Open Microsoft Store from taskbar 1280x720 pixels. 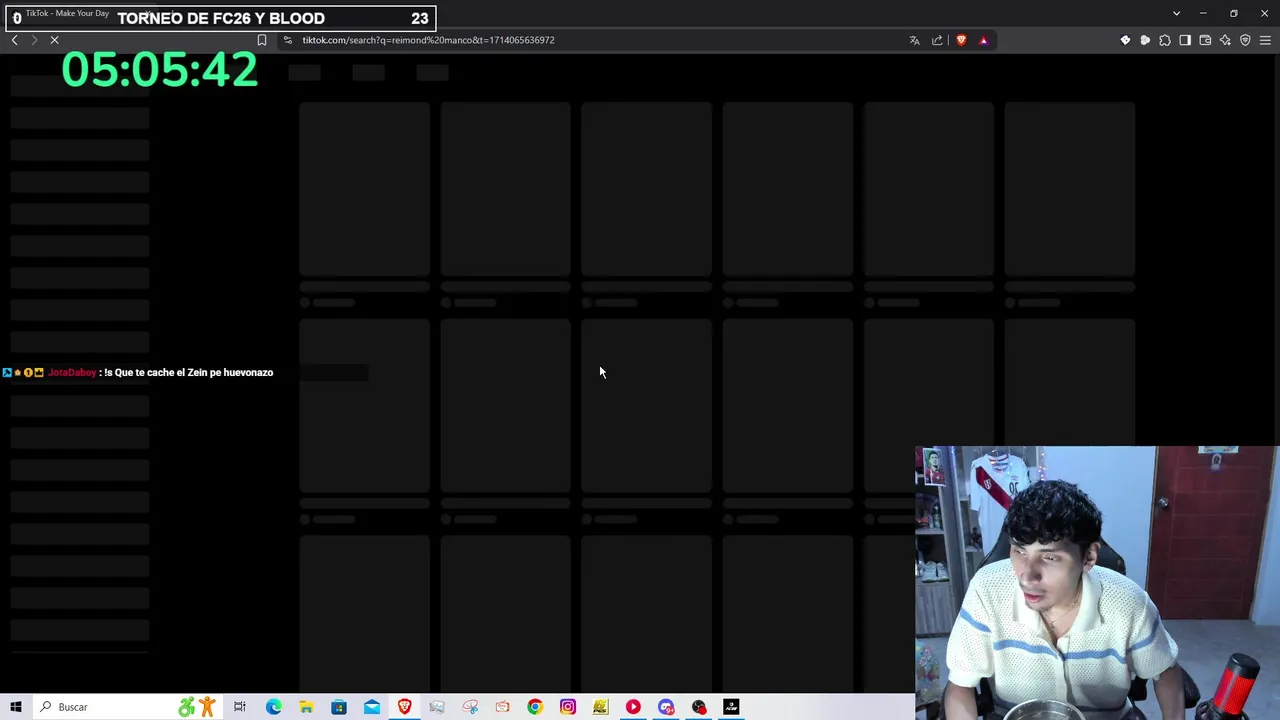click(339, 707)
